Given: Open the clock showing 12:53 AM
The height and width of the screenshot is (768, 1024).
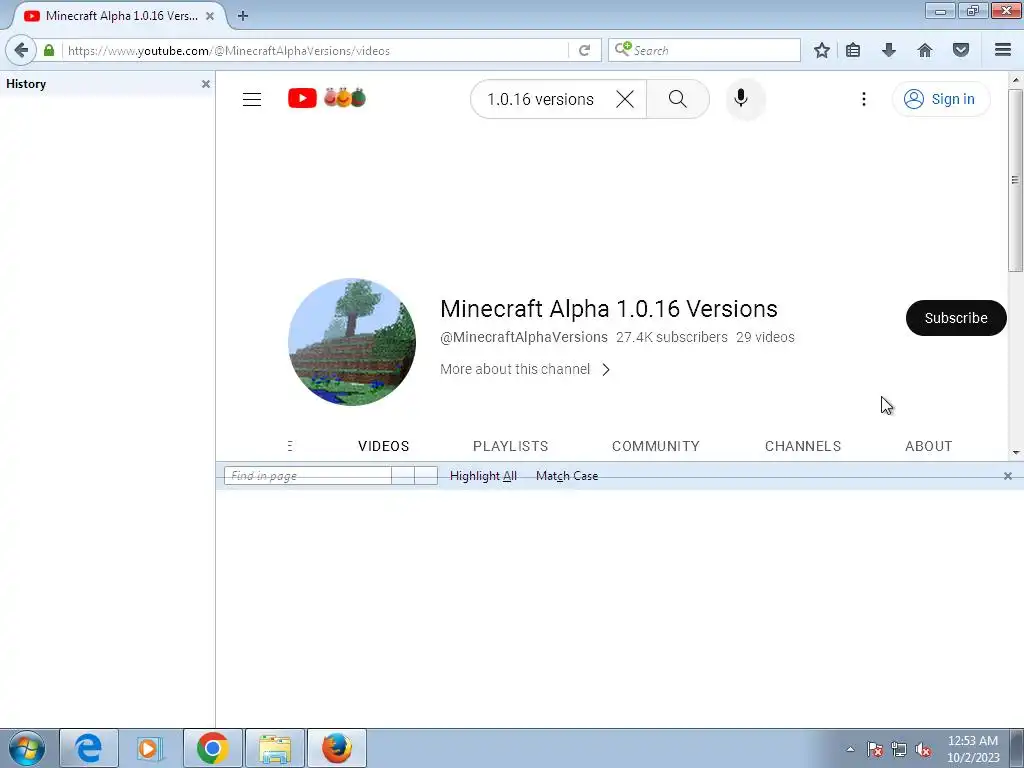Looking at the screenshot, I should pyautogui.click(x=973, y=749).
